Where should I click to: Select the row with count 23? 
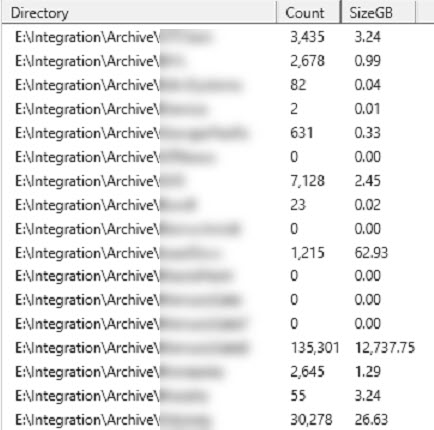(218, 205)
